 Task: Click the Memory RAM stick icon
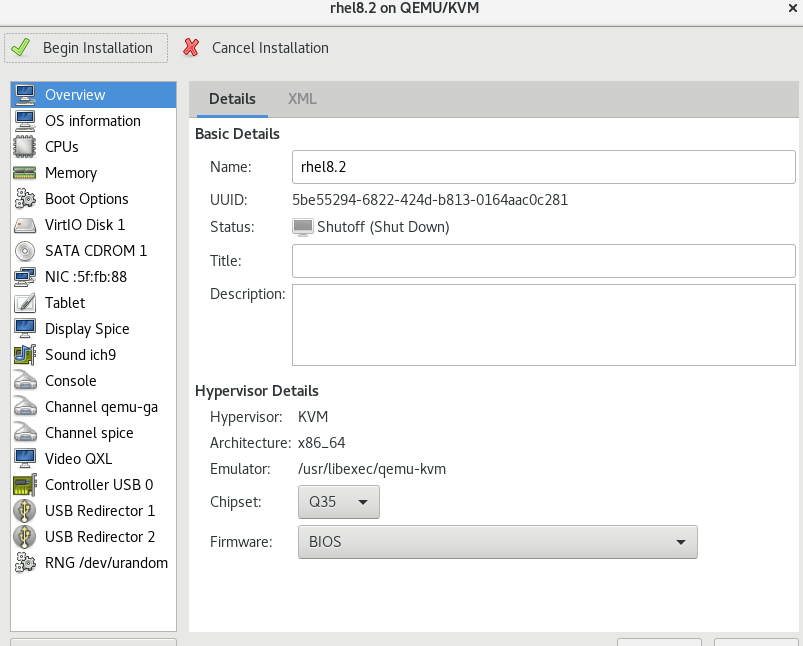click(x=25, y=173)
